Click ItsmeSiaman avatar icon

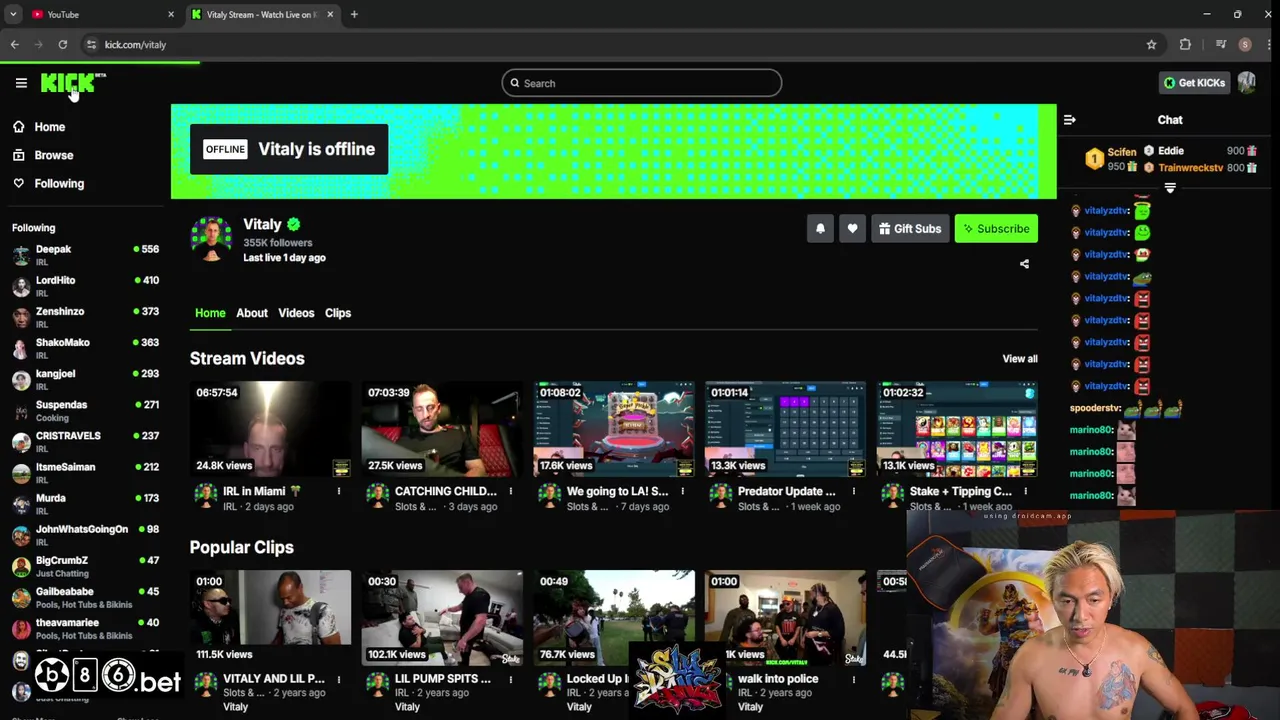tap(21, 473)
